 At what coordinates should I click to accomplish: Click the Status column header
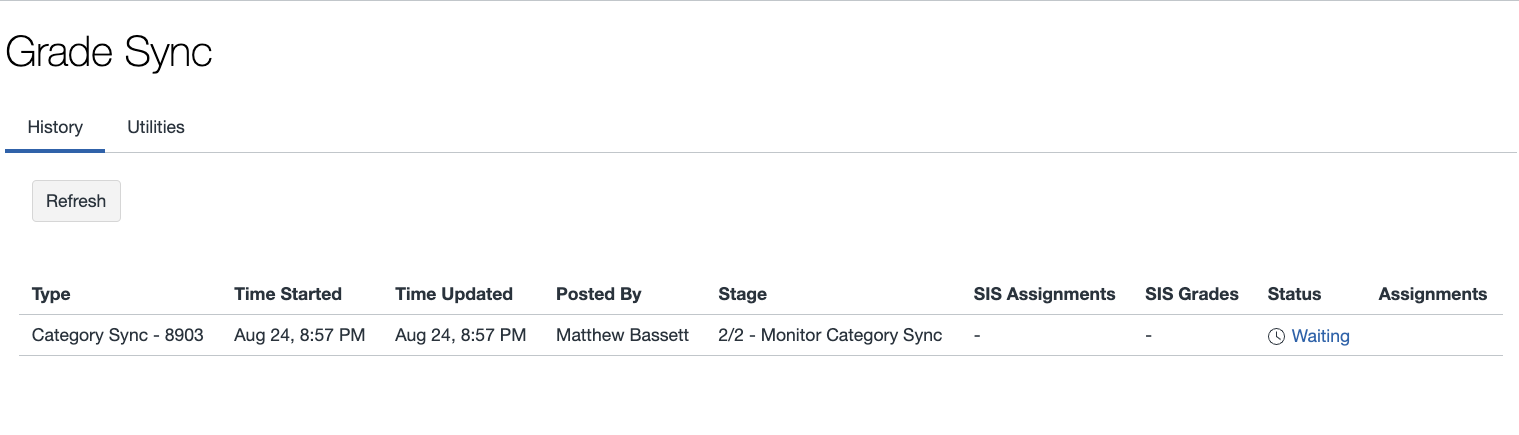[x=1294, y=294]
